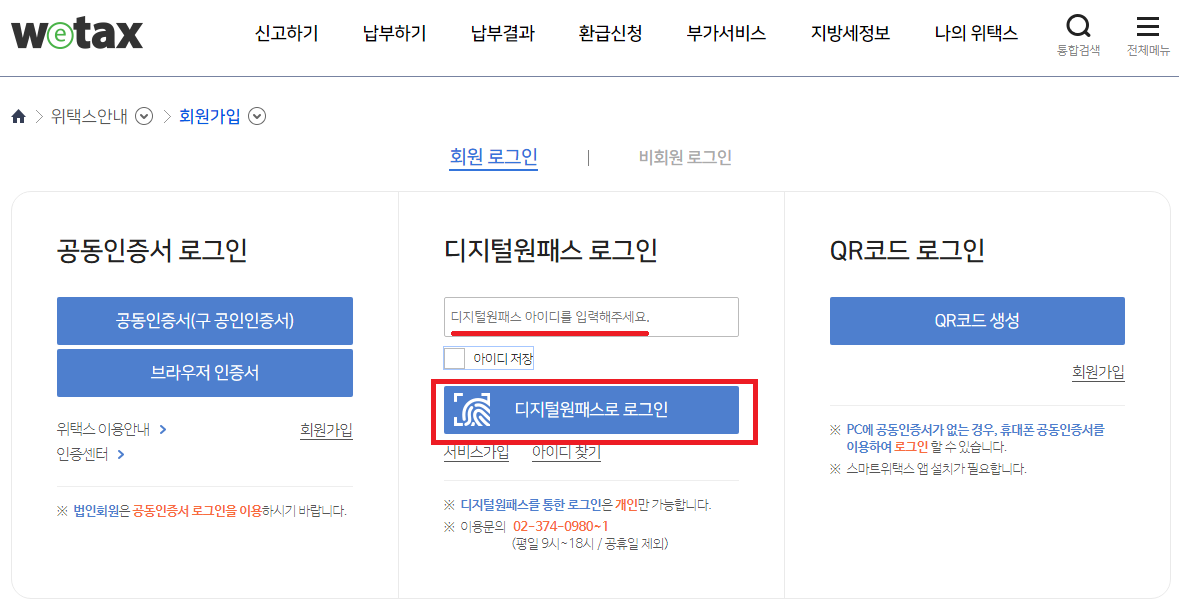Viewport: 1179px width, 616px height.
Task: Open the 전체메뉴 hamburger menu
Action: click(1147, 27)
